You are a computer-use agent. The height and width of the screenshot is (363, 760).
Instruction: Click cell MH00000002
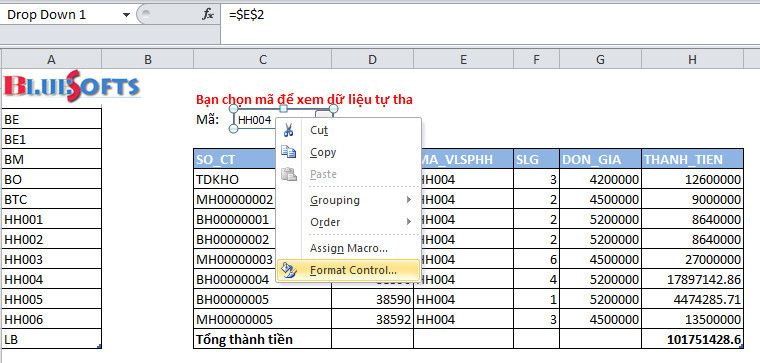coord(235,199)
